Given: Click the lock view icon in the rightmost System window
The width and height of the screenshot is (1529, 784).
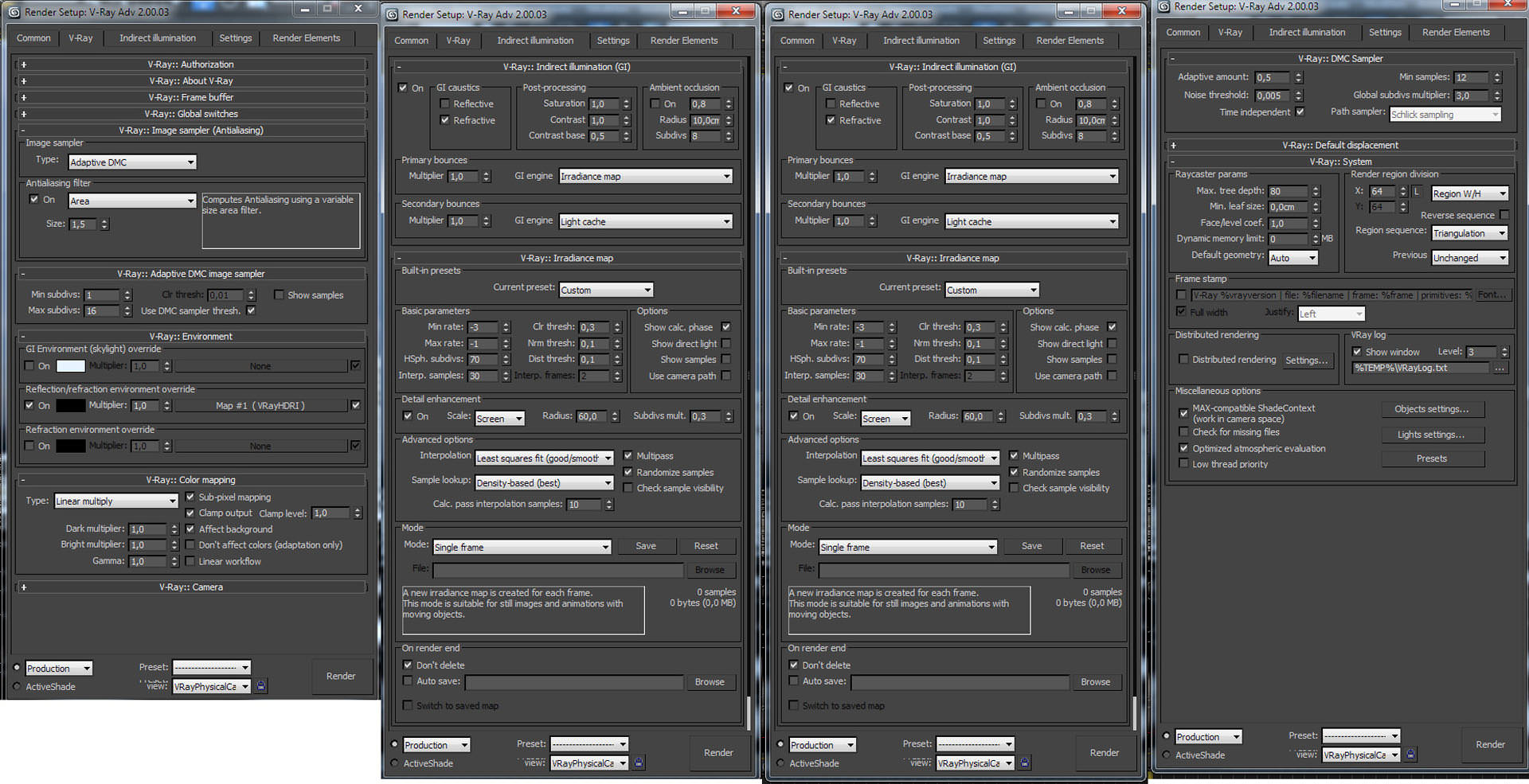Looking at the screenshot, I should [1410, 755].
